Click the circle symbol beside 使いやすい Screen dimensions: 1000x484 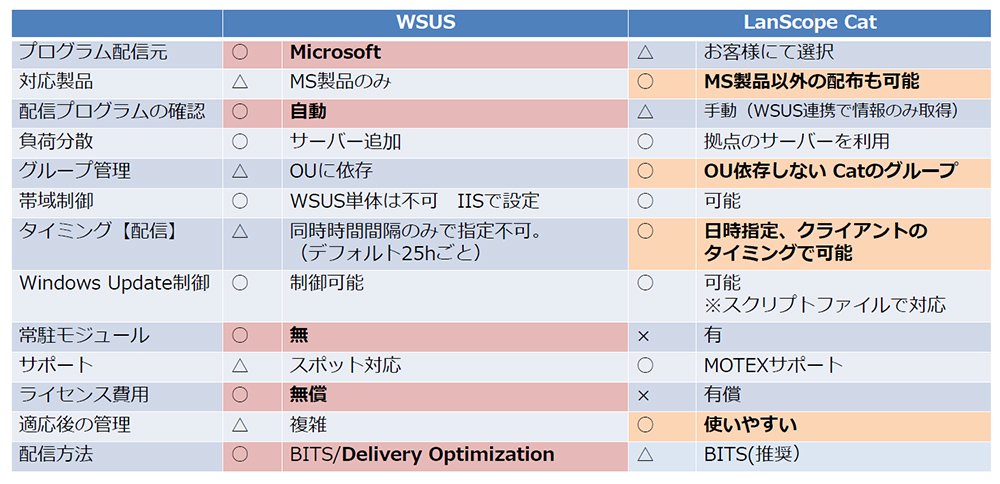pos(645,424)
